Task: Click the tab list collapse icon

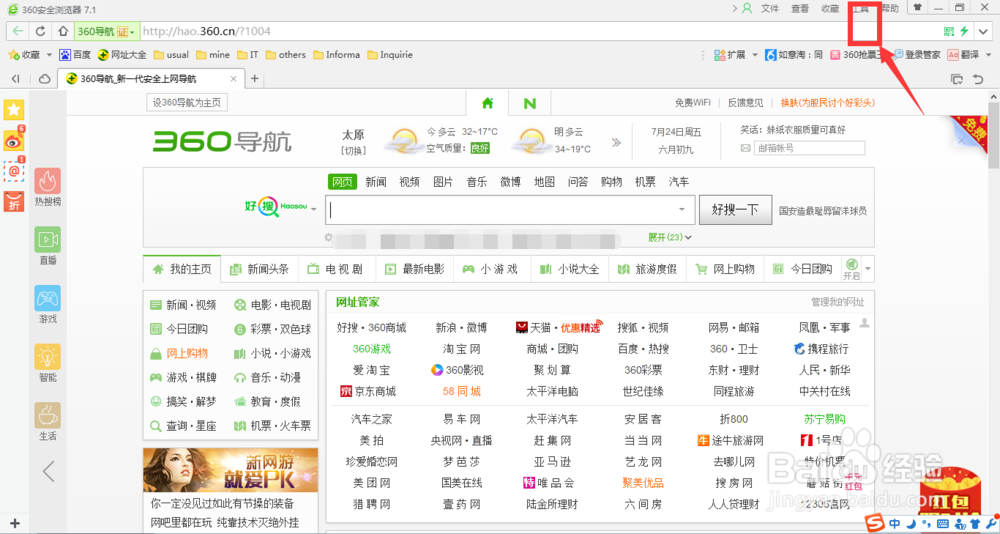Action: (x=16, y=79)
